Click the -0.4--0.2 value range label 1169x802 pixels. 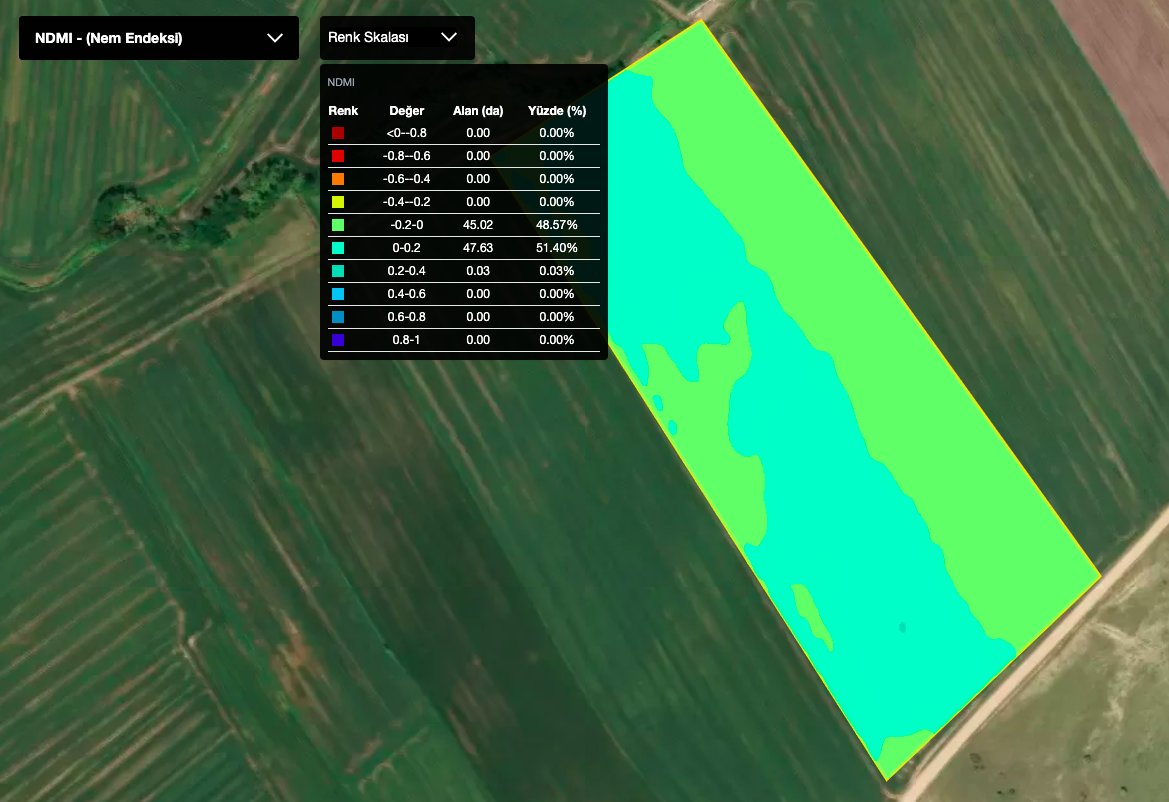(406, 202)
